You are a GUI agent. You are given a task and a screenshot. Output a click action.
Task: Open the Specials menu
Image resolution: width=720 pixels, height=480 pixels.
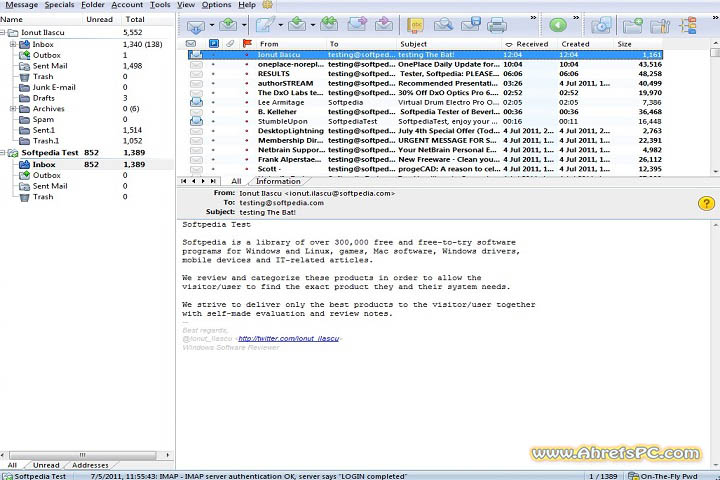pos(59,5)
